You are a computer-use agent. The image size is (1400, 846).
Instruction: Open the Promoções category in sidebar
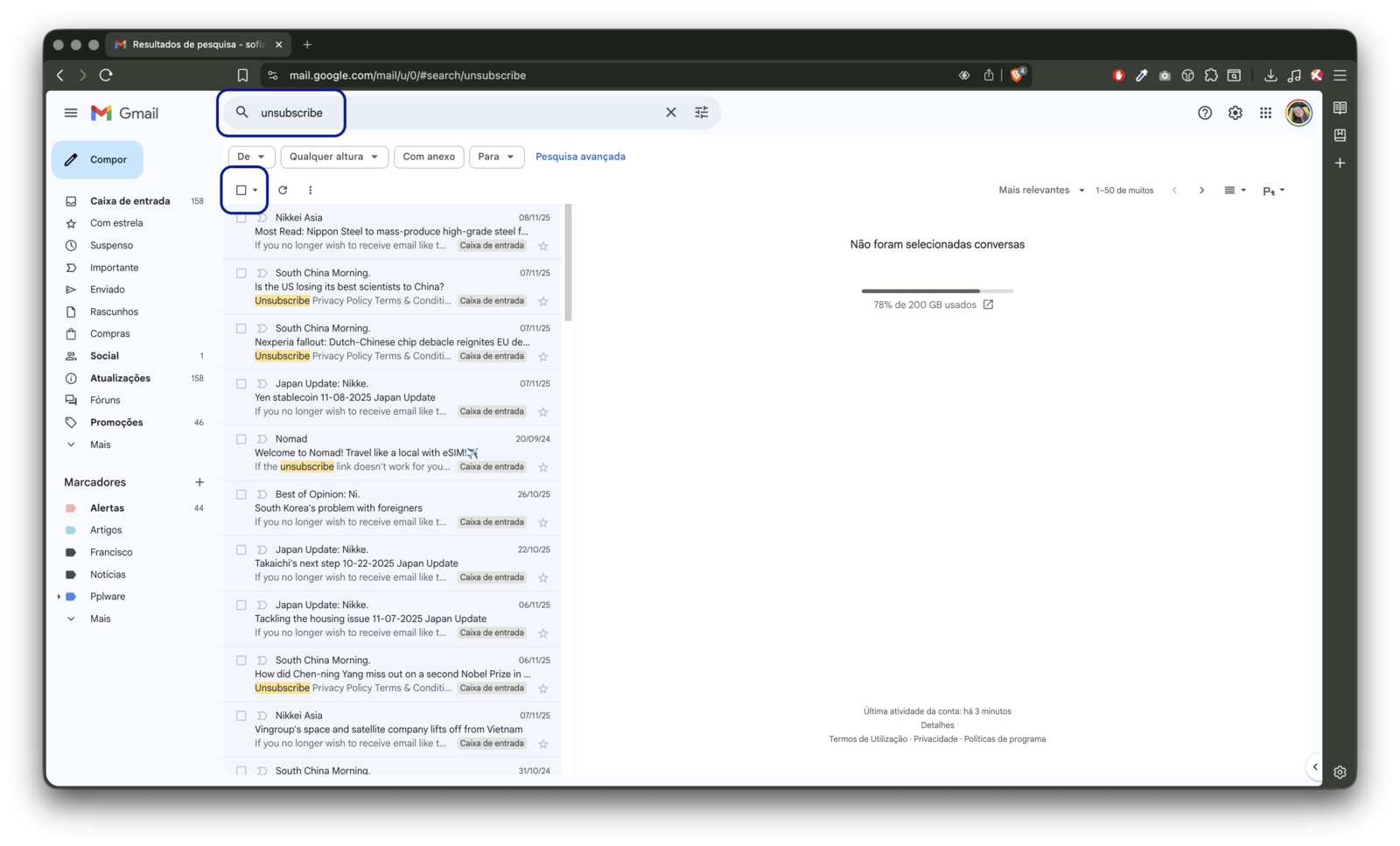coord(116,423)
